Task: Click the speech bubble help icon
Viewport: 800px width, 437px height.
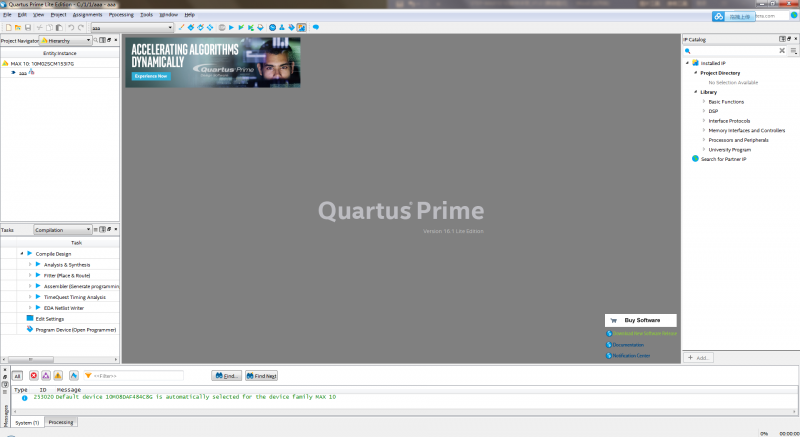Action: [316, 28]
